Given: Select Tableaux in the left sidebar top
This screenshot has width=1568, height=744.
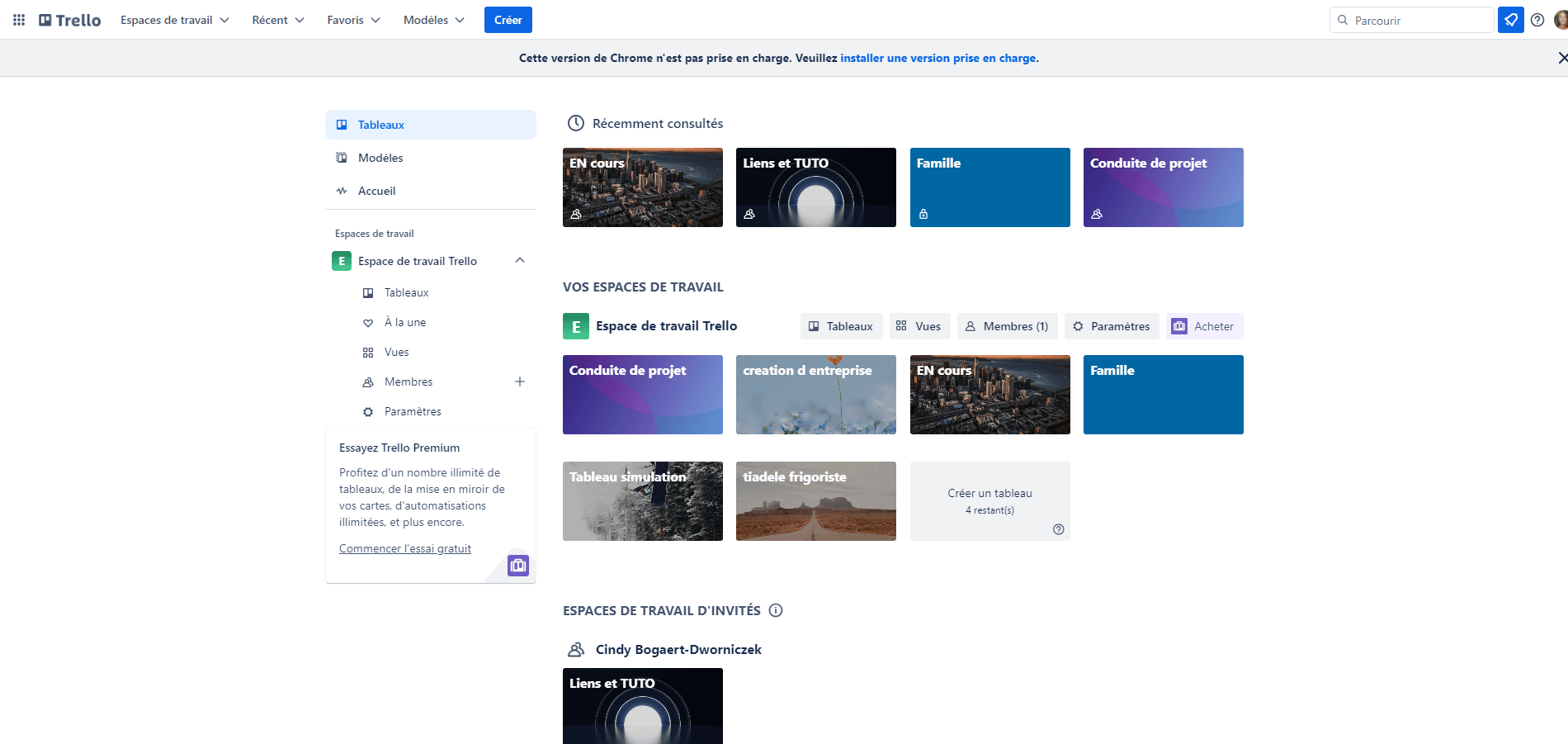Looking at the screenshot, I should click(431, 125).
